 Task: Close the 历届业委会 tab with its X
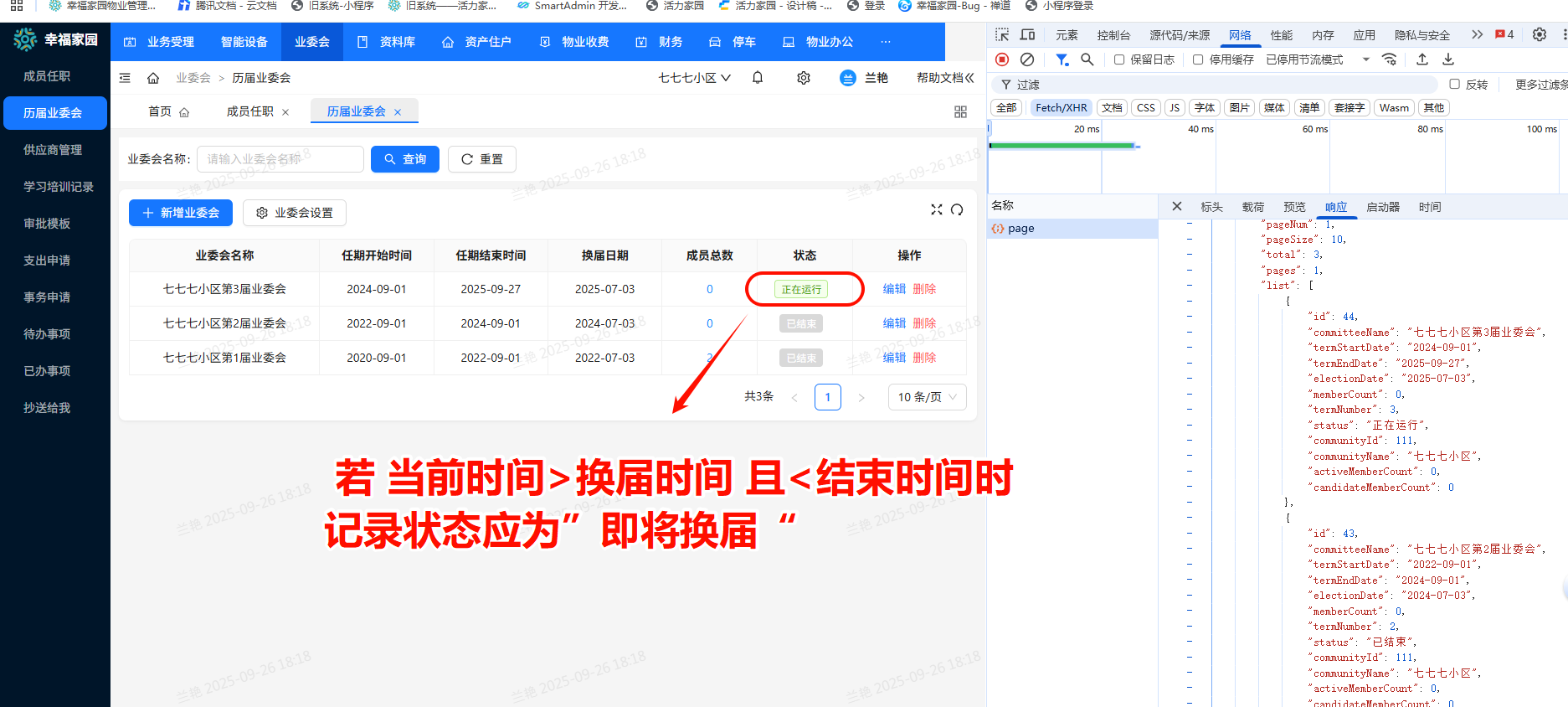[x=398, y=112]
